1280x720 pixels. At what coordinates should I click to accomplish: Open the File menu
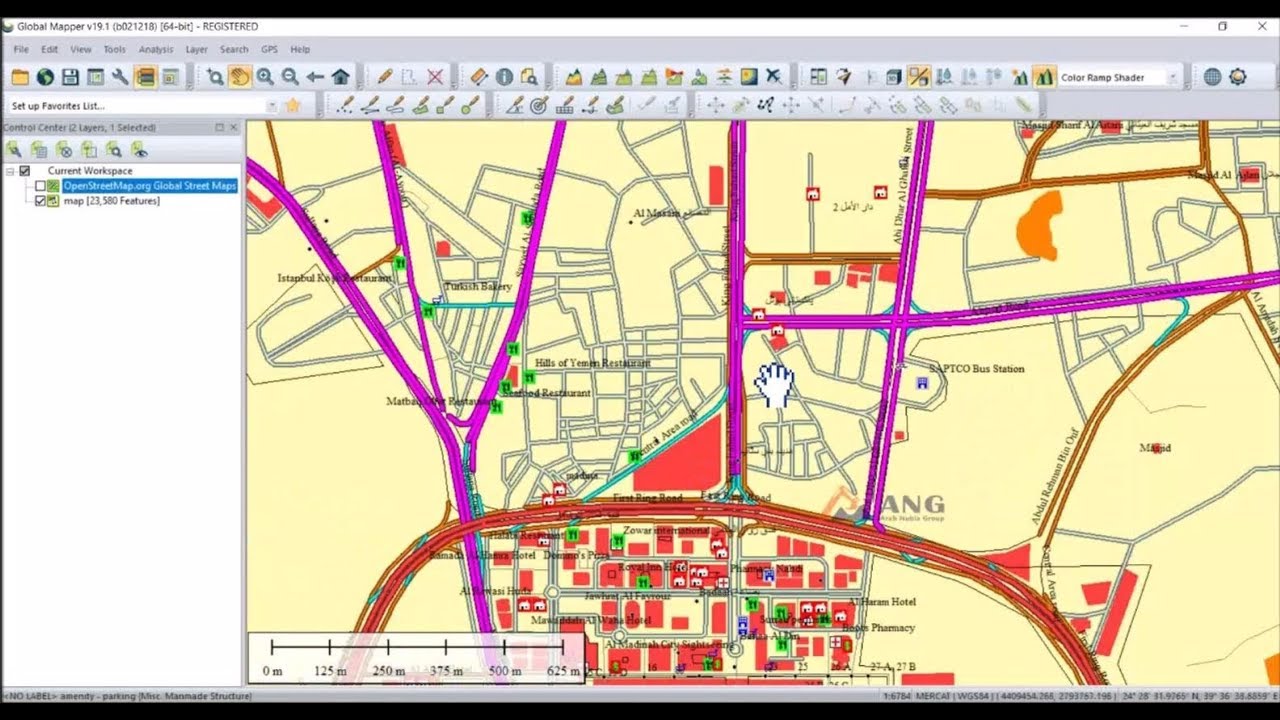tap(21, 49)
